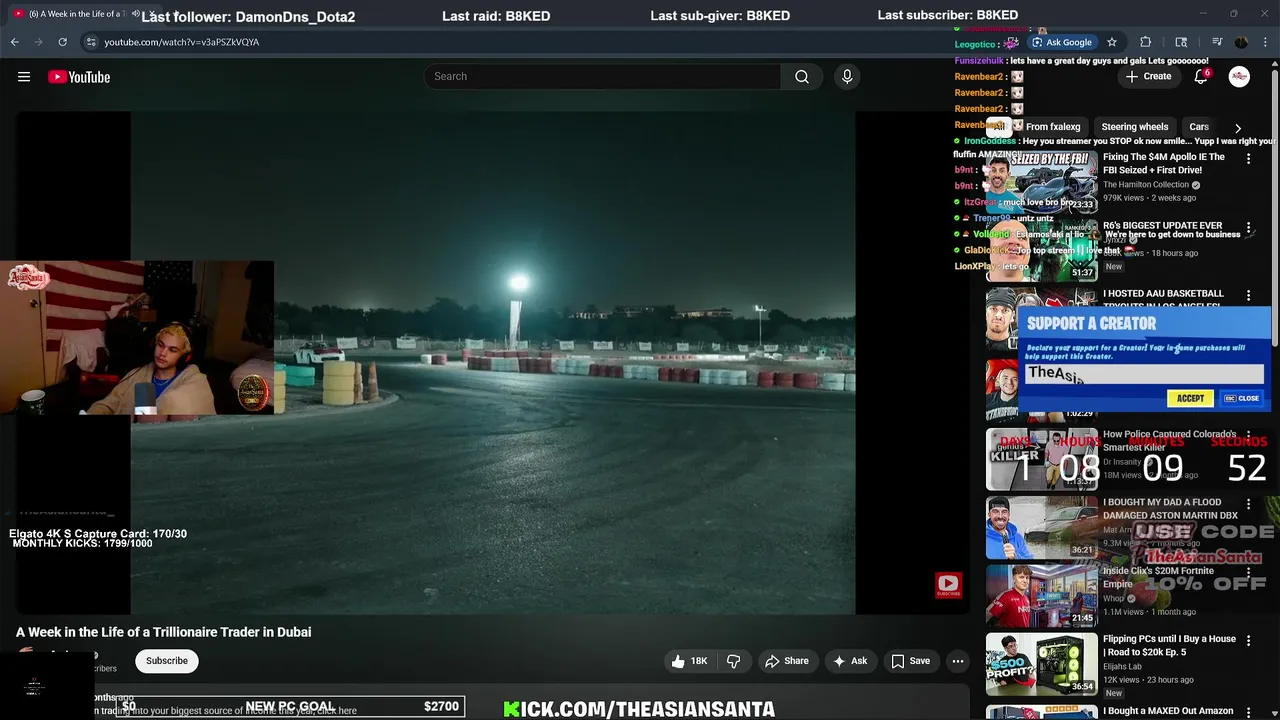Open options for Inside Clix's $20M Fortnite video

(1248, 573)
